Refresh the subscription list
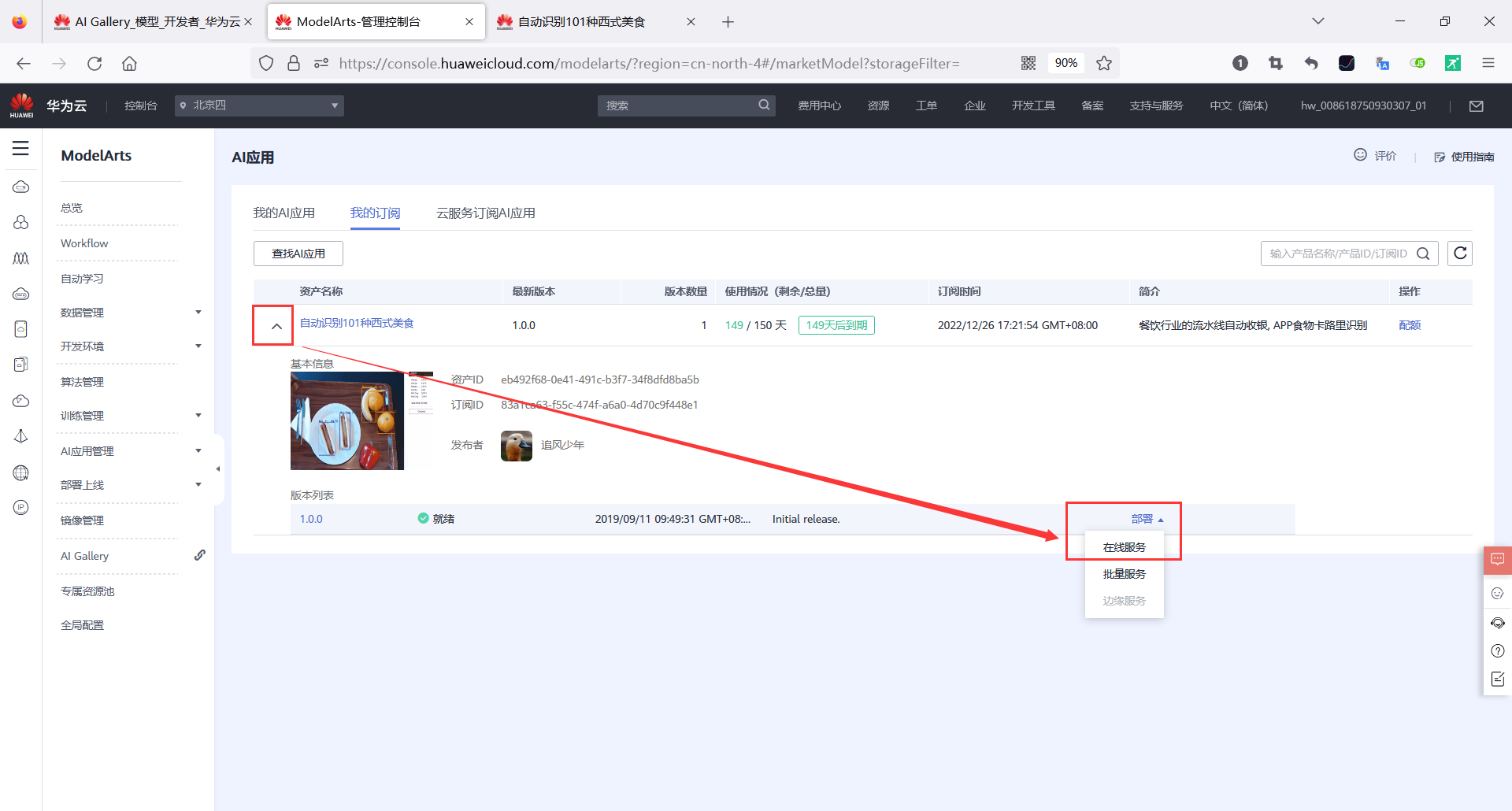 tap(1460, 253)
